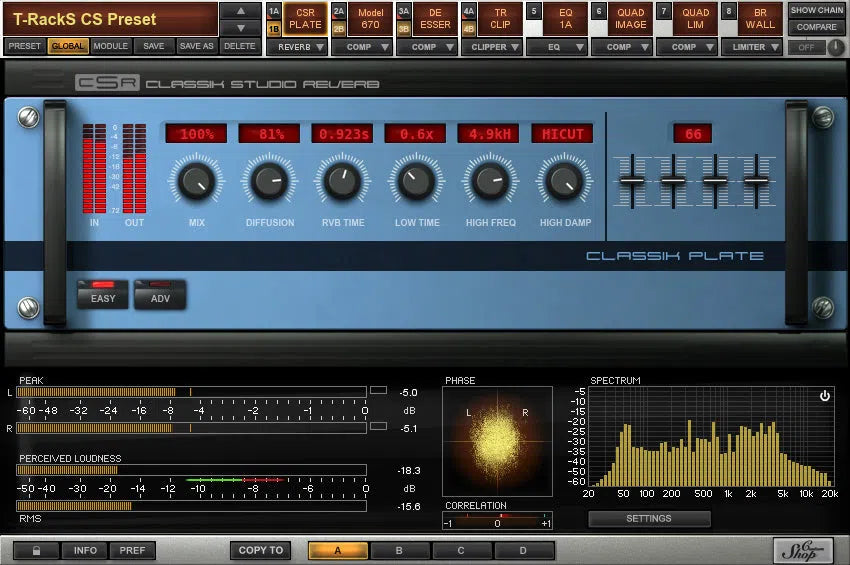This screenshot has width=850, height=565.
Task: Toggle the spectrum analyzer power icon
Action: [824, 396]
